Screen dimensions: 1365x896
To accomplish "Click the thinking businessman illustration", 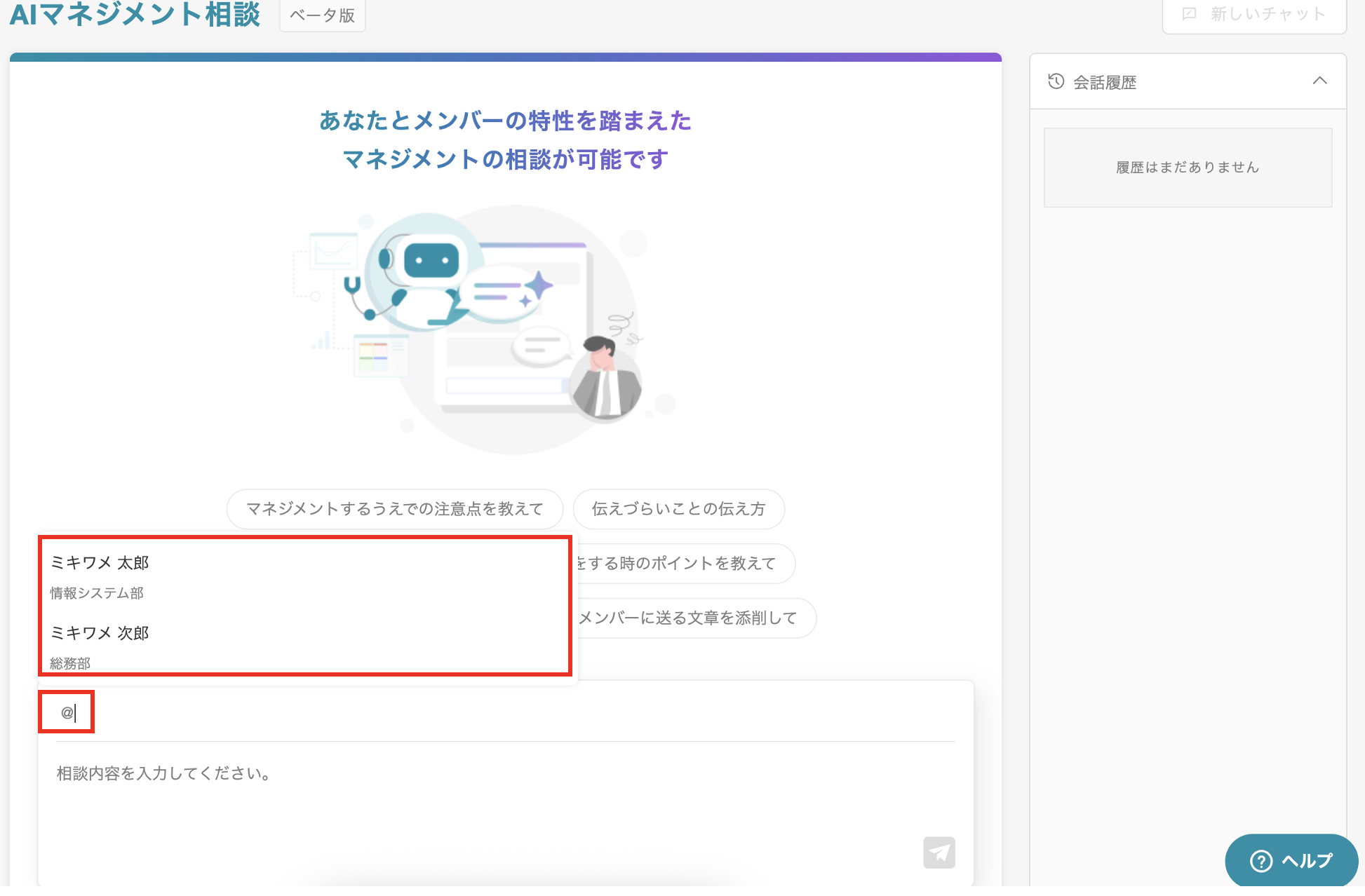I will [604, 379].
